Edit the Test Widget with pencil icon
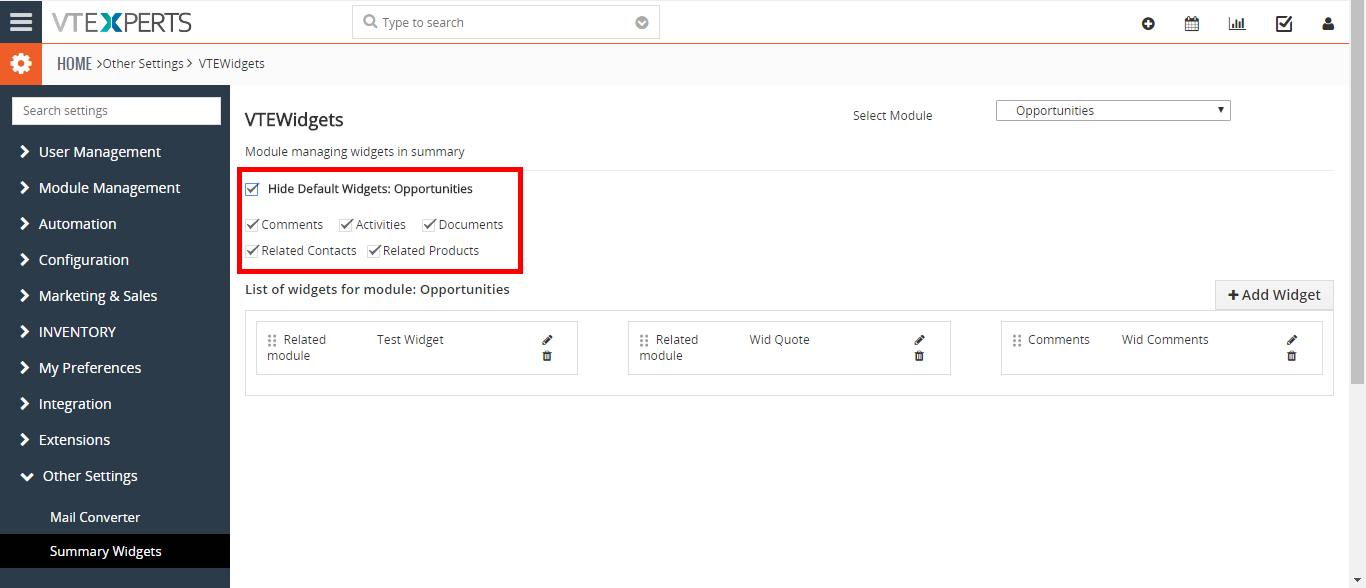 (547, 340)
